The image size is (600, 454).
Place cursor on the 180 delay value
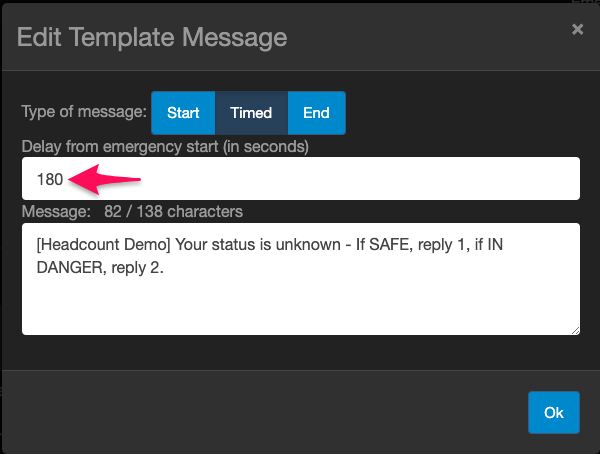pyautogui.click(x=50, y=180)
